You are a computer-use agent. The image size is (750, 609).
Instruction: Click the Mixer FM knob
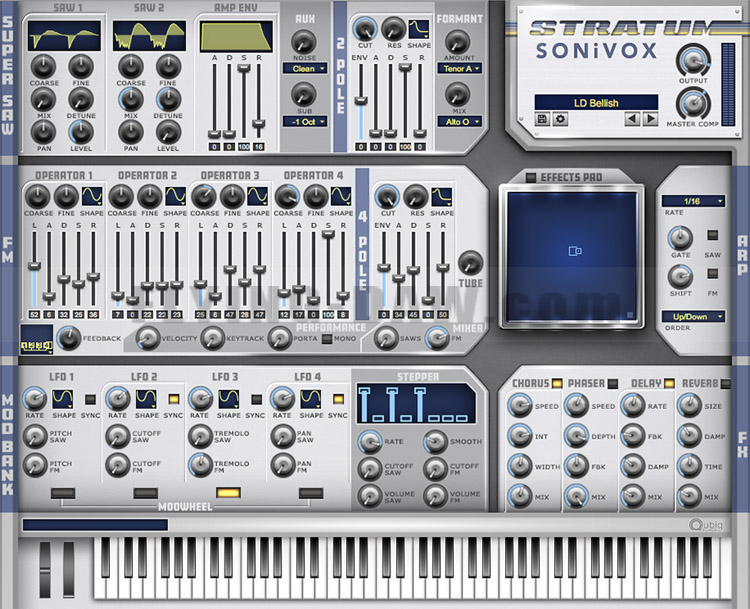click(x=437, y=338)
